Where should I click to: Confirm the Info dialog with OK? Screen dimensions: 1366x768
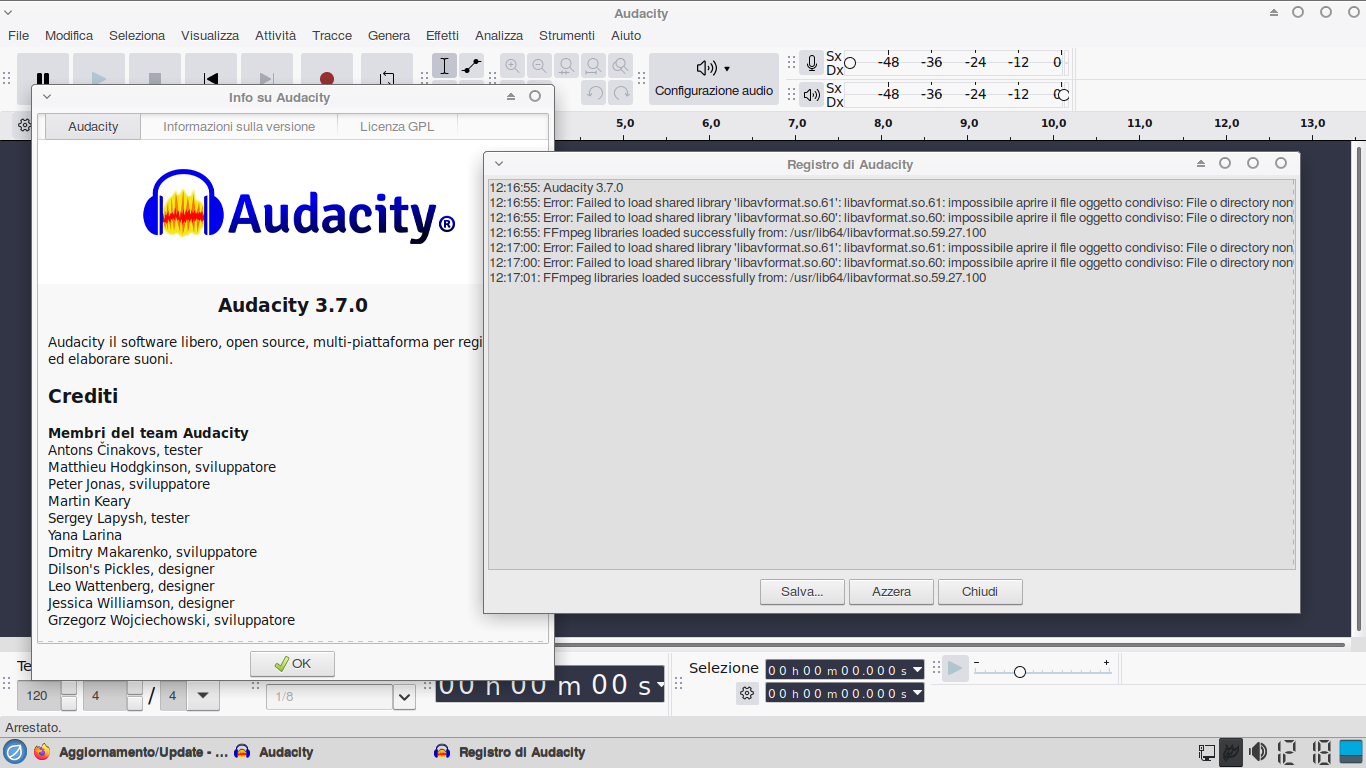[292, 664]
